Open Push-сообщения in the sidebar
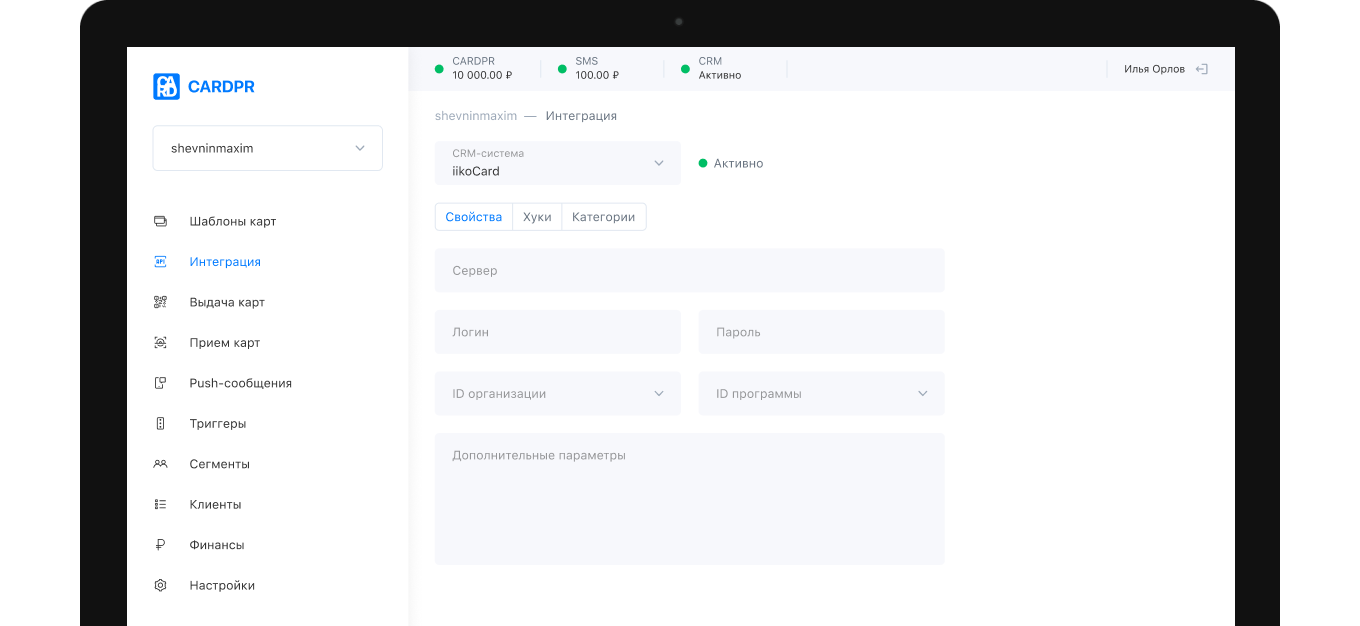The image size is (1360, 626). point(241,383)
